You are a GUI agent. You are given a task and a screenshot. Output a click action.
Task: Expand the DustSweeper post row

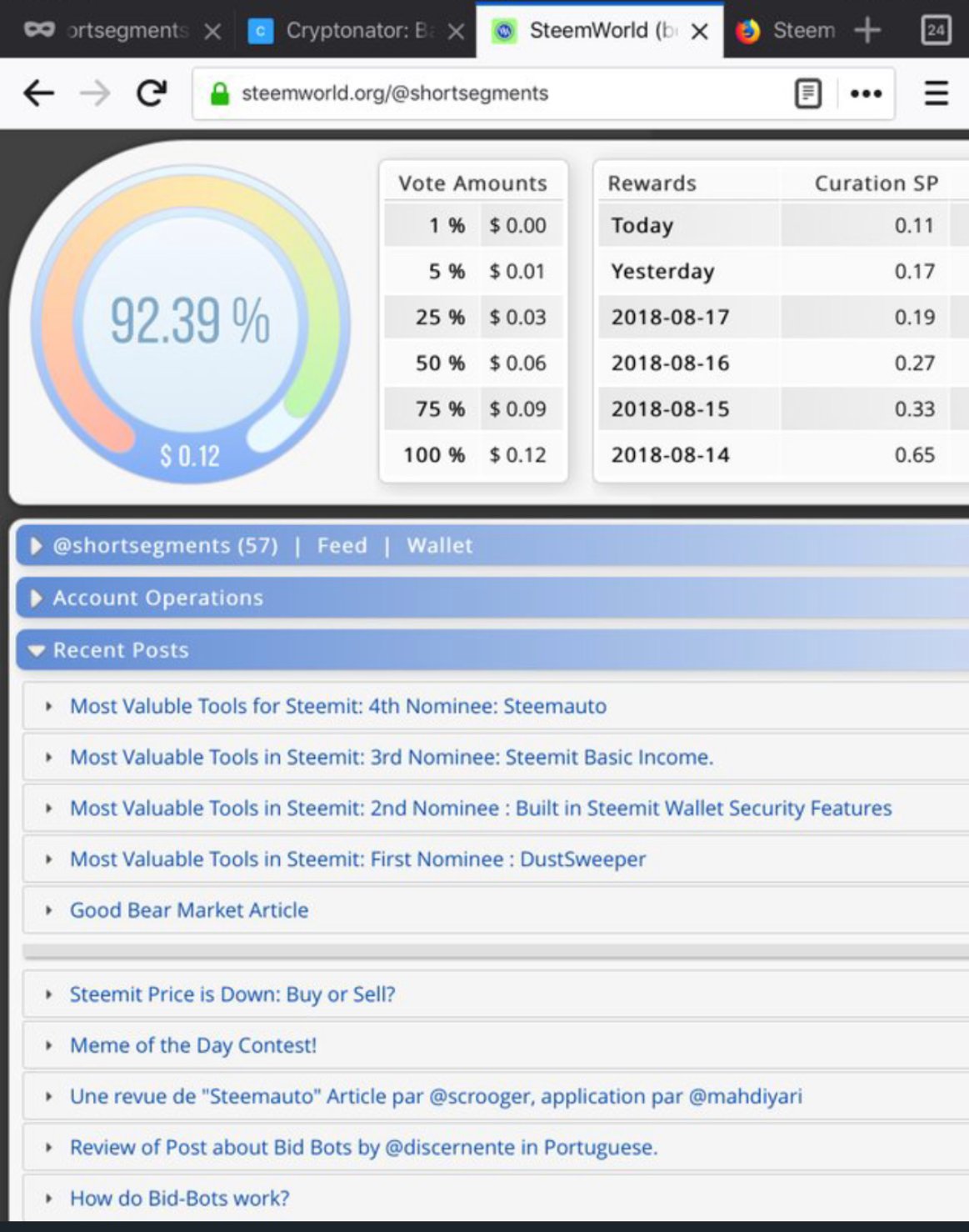[48, 859]
